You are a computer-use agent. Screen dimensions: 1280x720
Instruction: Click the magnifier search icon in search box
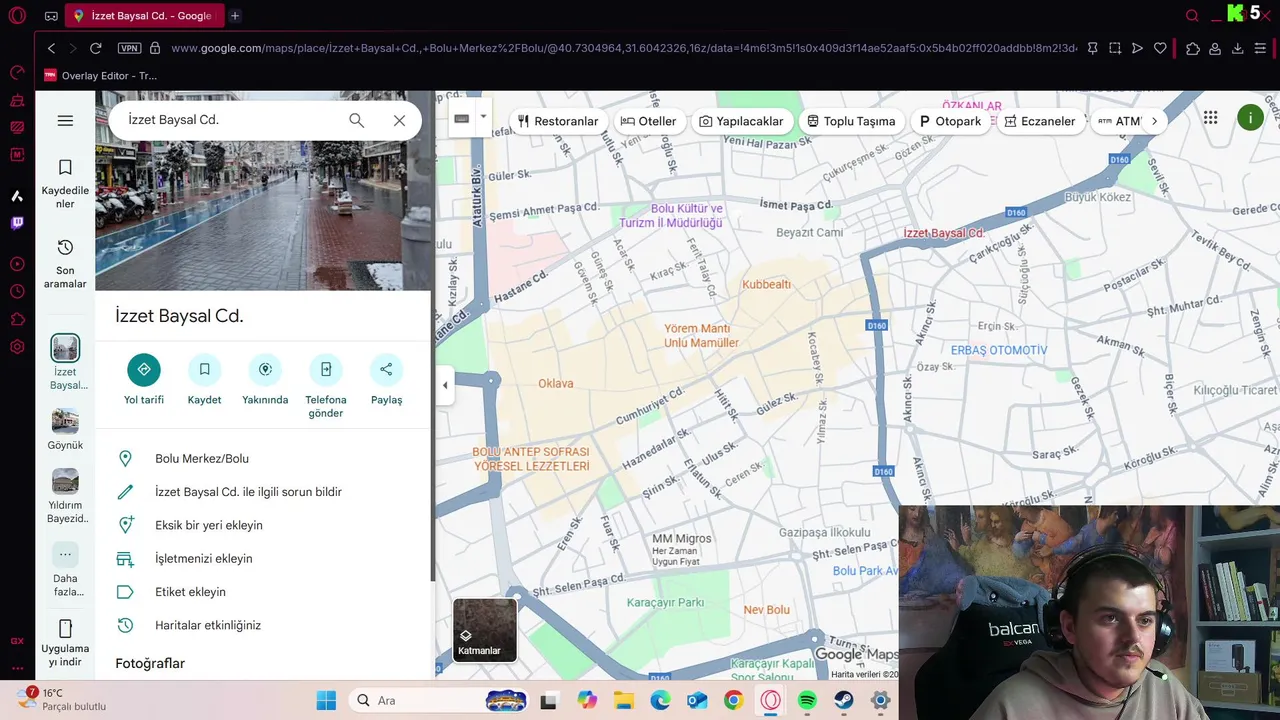coord(356,120)
